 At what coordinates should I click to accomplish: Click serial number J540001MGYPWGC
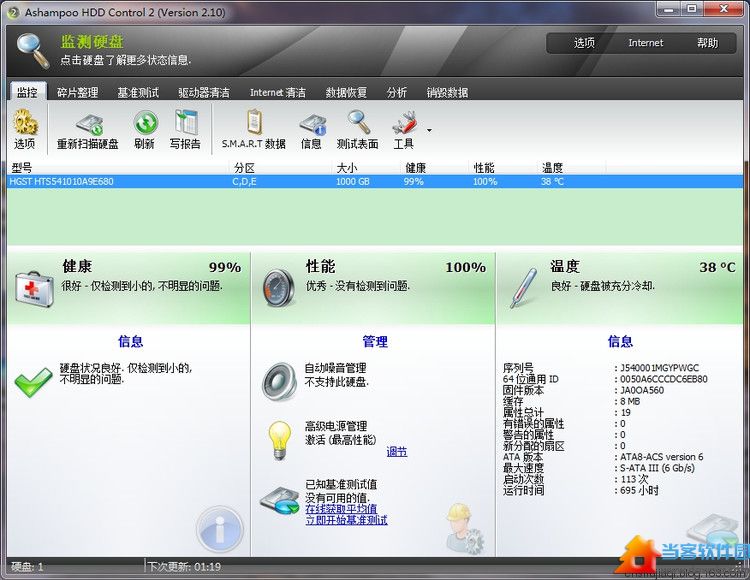click(x=659, y=368)
